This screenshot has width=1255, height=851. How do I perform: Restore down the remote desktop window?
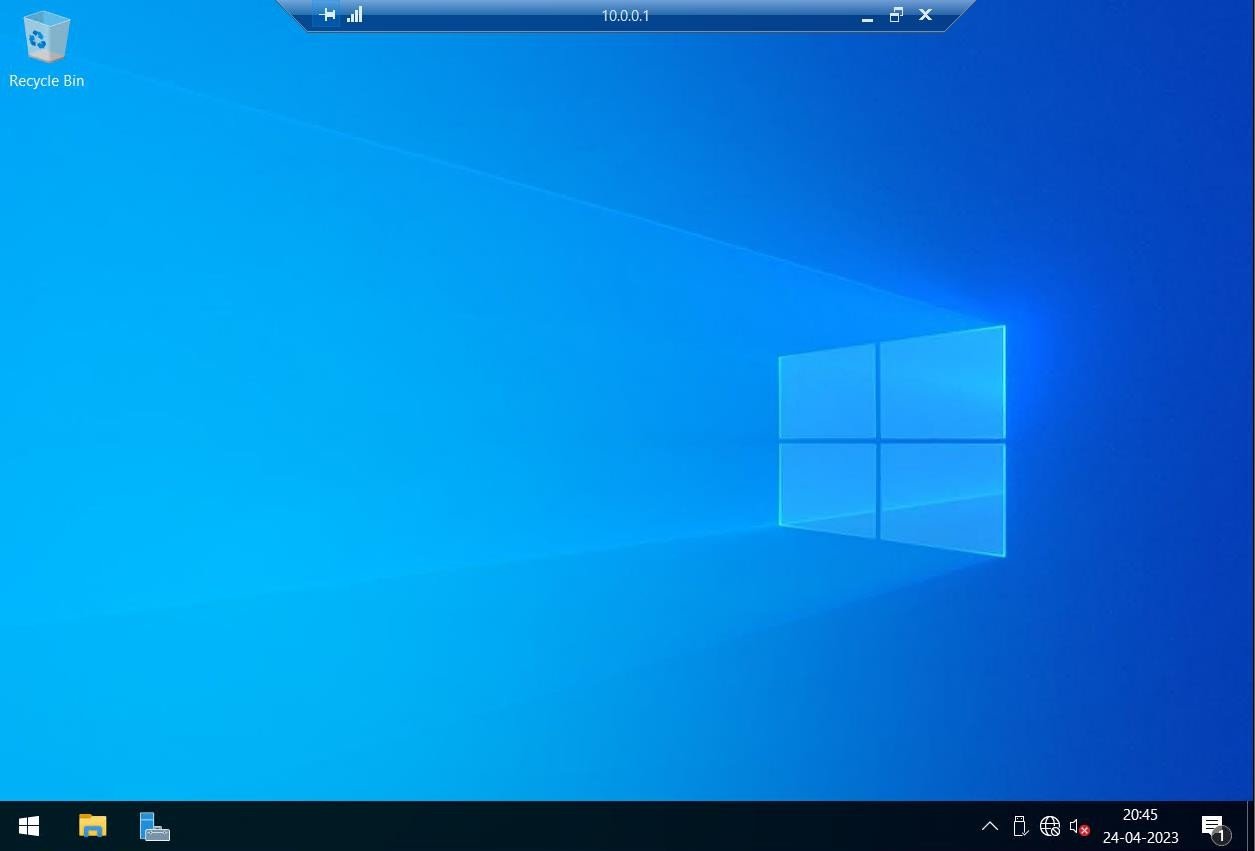(x=896, y=15)
